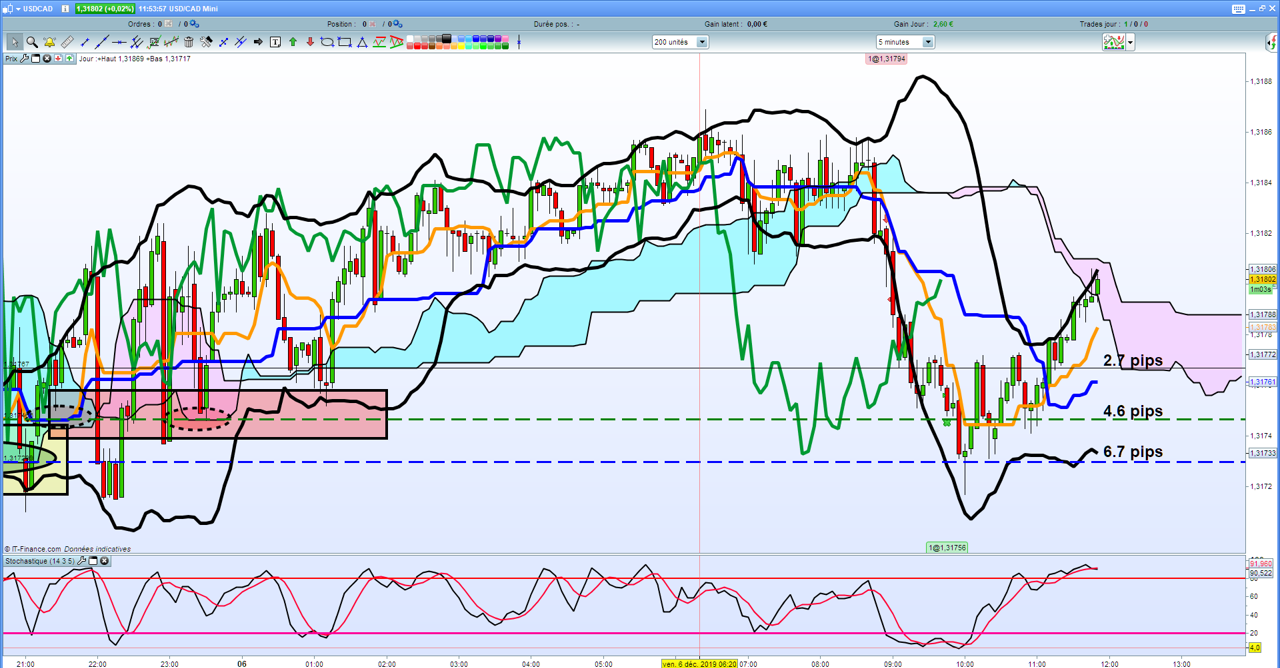Open the USDCAD chart menu dropdown arrow

[x=16, y=9]
